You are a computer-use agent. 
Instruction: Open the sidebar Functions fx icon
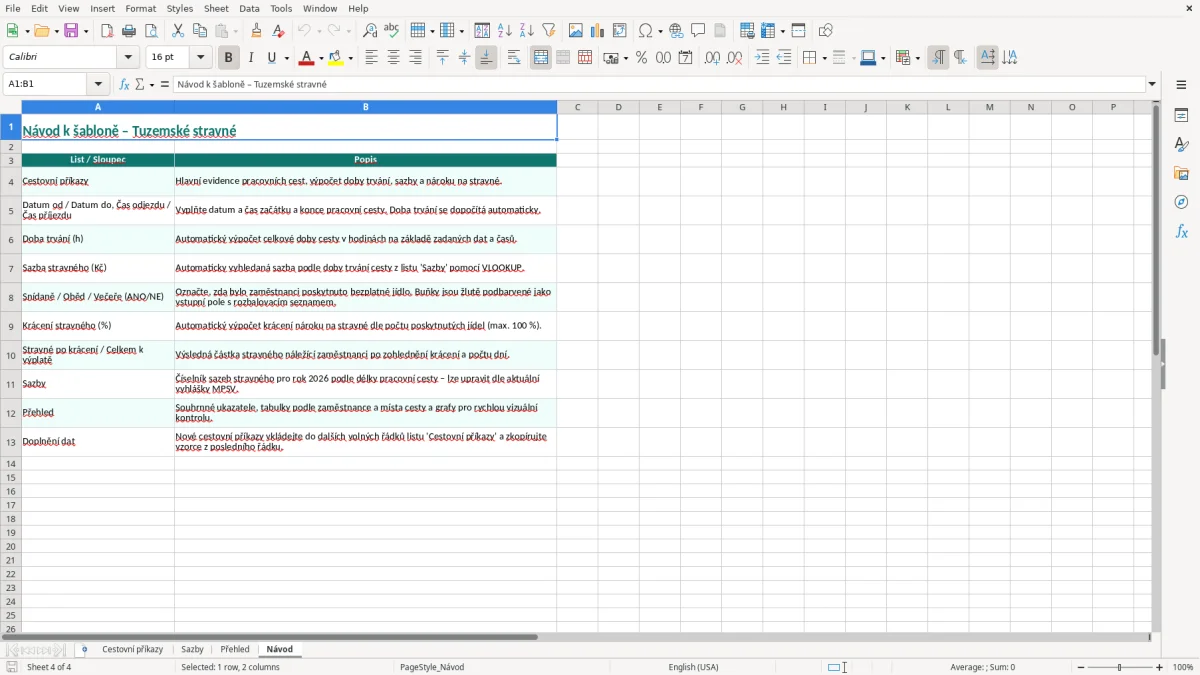(1181, 231)
